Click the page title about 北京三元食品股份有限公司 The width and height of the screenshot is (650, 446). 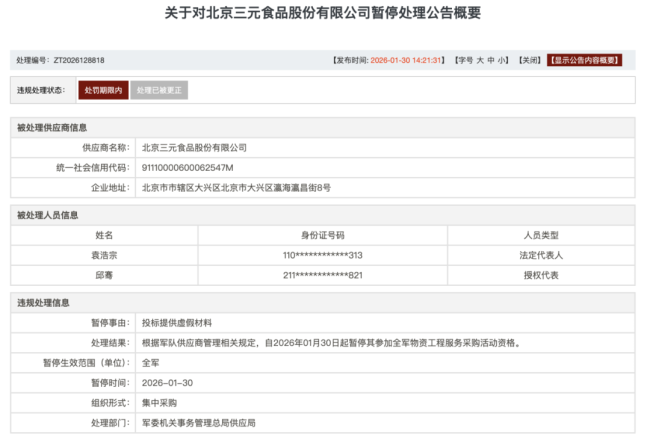click(323, 13)
